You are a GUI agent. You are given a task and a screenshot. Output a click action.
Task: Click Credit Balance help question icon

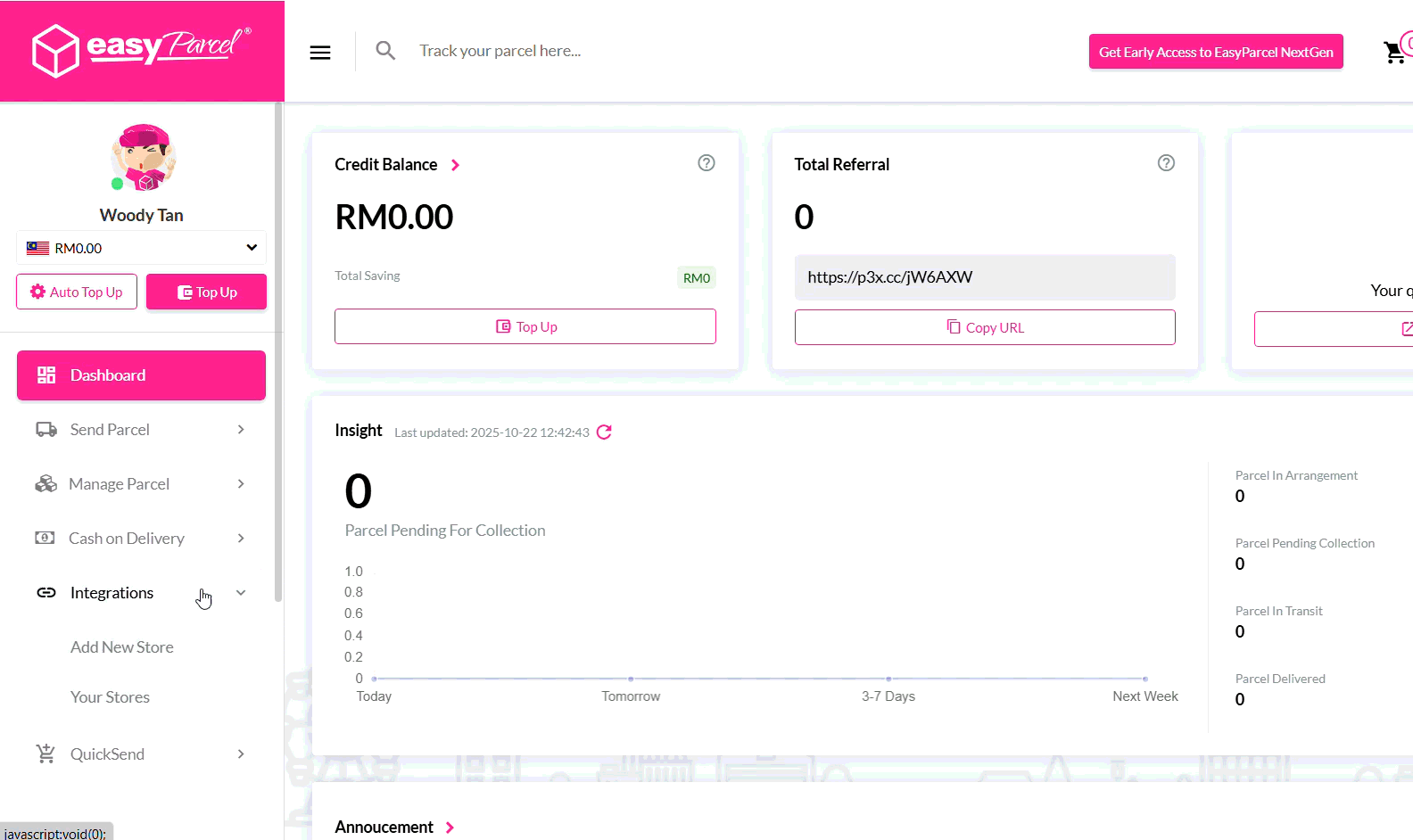point(706,163)
